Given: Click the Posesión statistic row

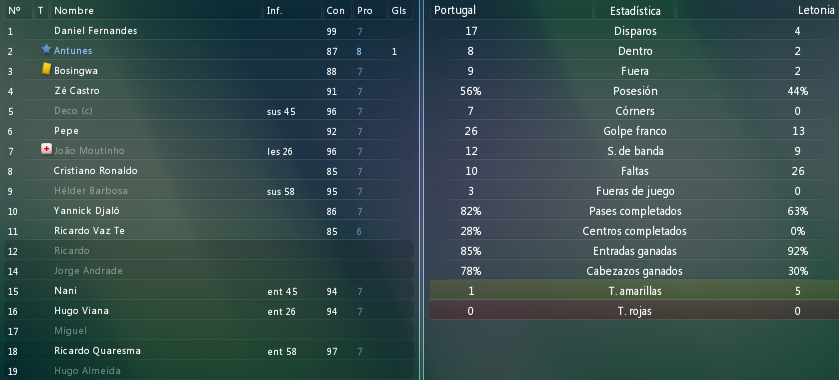Looking at the screenshot, I should point(634,91).
